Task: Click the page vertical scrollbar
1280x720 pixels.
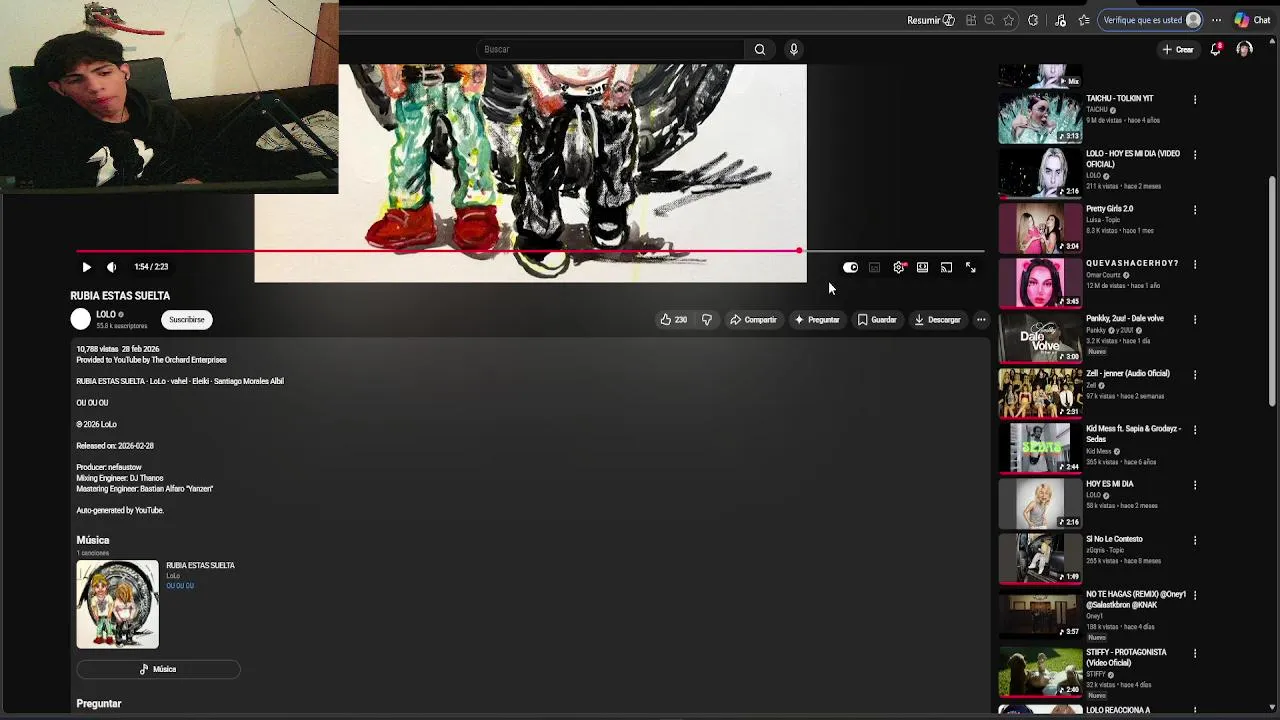Action: (1272, 290)
